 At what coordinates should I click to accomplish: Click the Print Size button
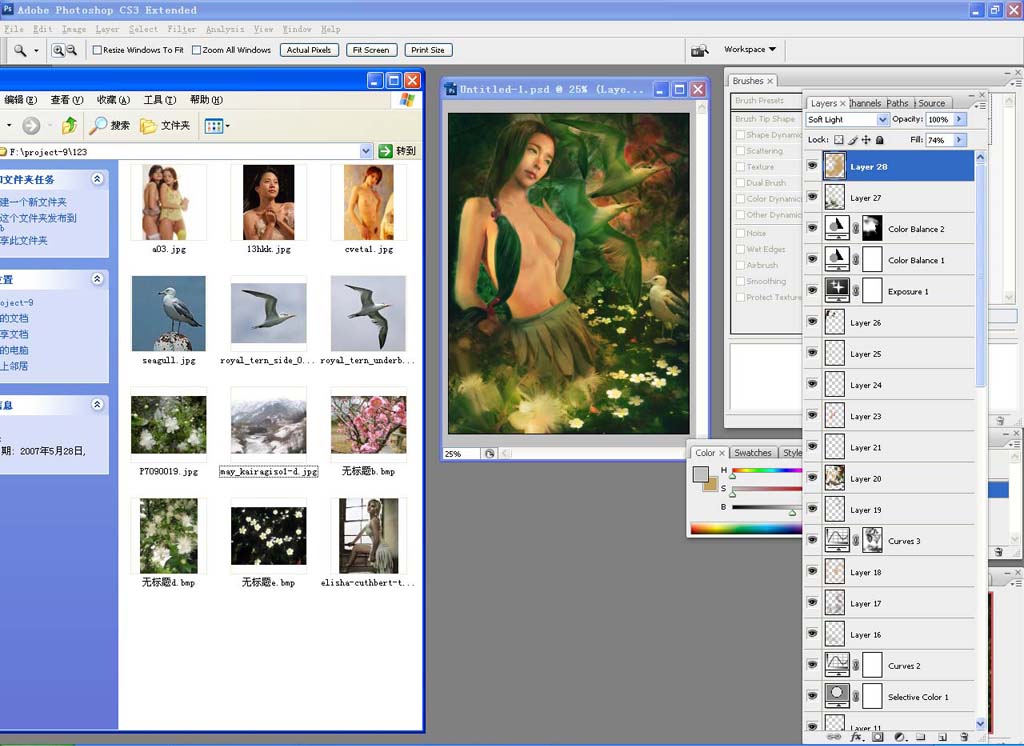point(428,50)
